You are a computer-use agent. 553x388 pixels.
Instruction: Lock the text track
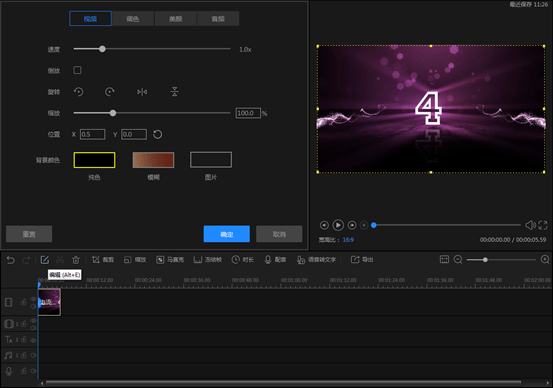[x=23, y=340]
